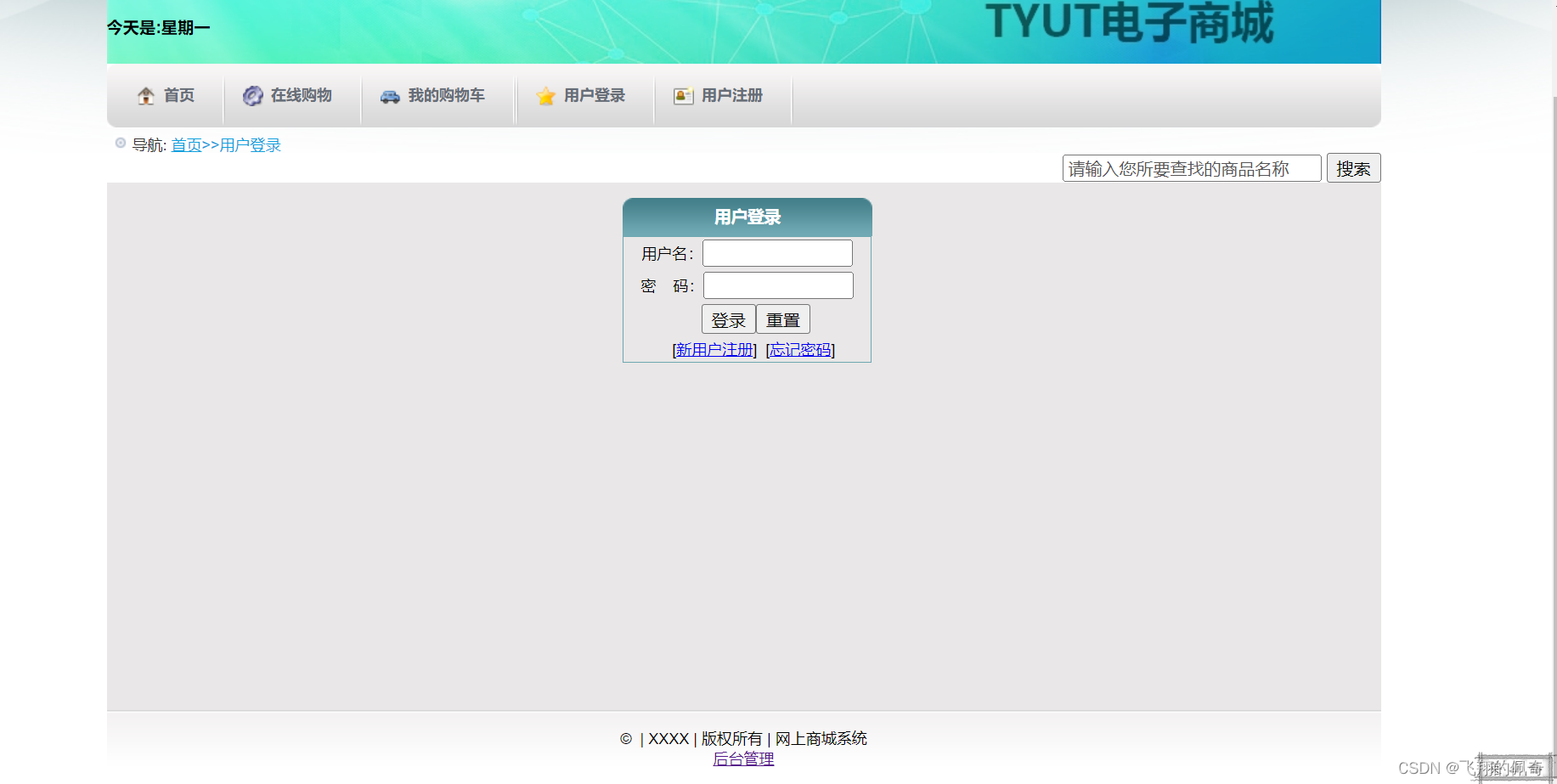Switch to the 用户注册 tab
1557x784 pixels.
click(732, 95)
